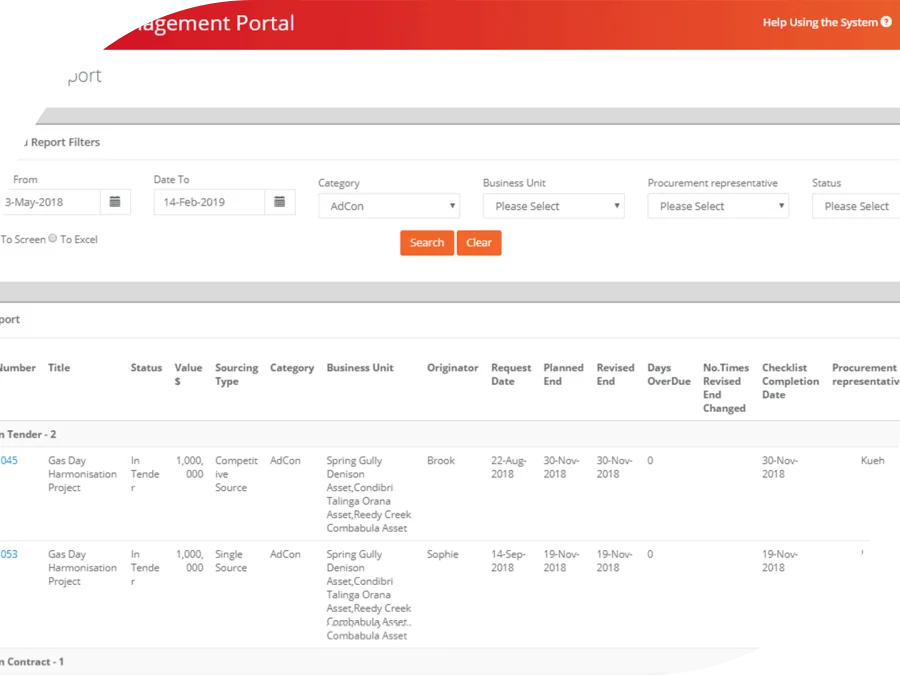Click Competitive Source sourcing type cell
This screenshot has width=900, height=675.
tap(236, 474)
